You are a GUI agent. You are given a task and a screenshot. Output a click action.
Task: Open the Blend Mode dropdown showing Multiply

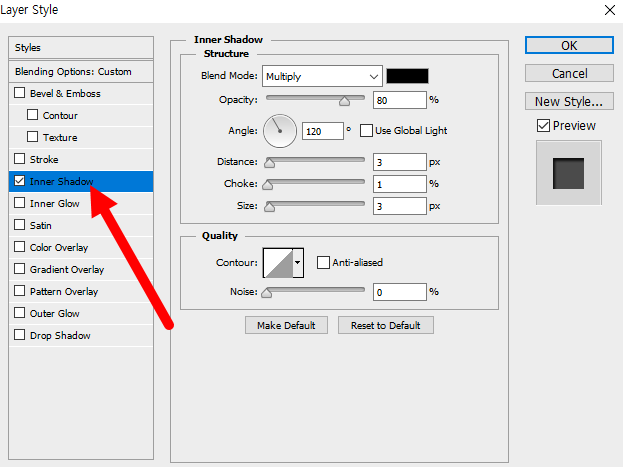point(322,76)
